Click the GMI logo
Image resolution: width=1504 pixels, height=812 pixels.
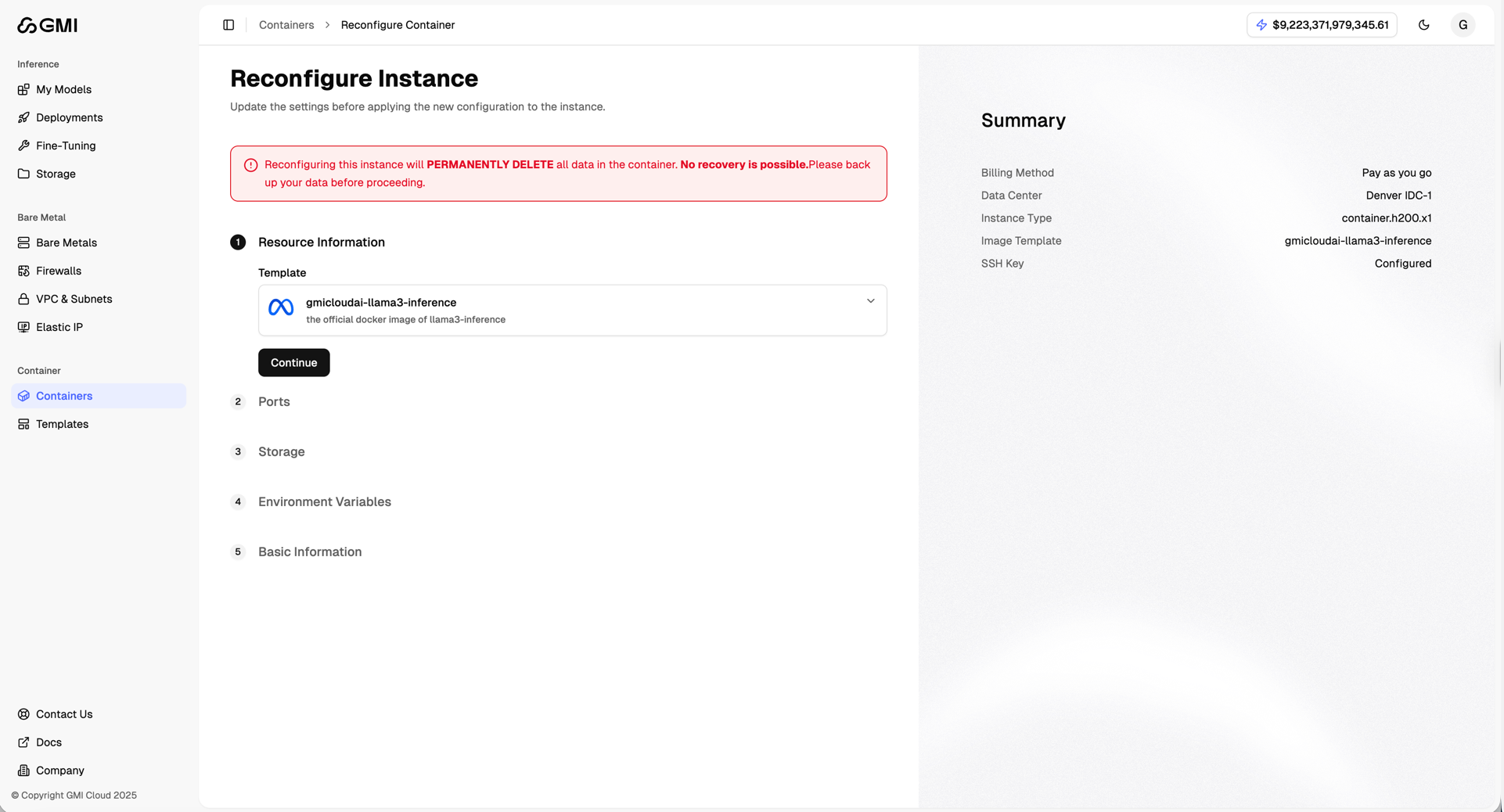click(47, 25)
